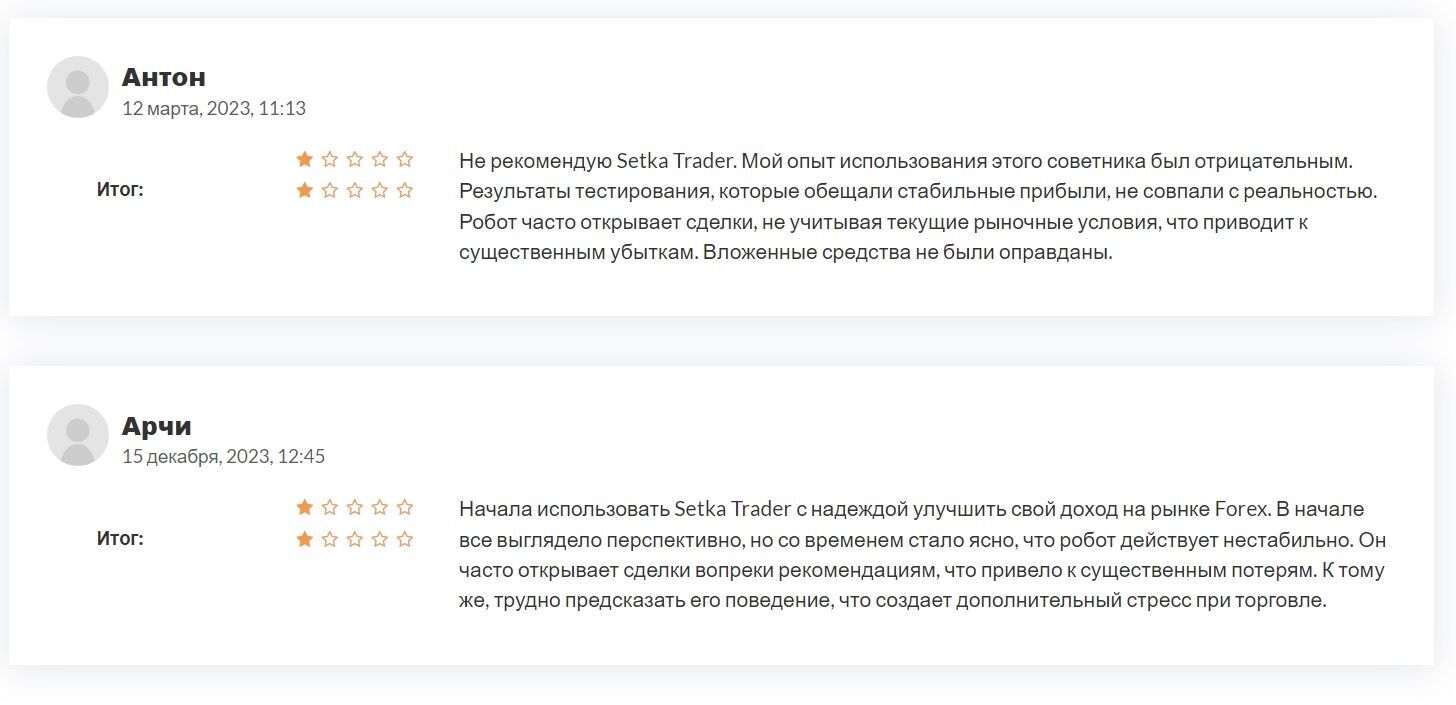
Task: Click the Итог label in Антон's review
Action: coord(120,190)
